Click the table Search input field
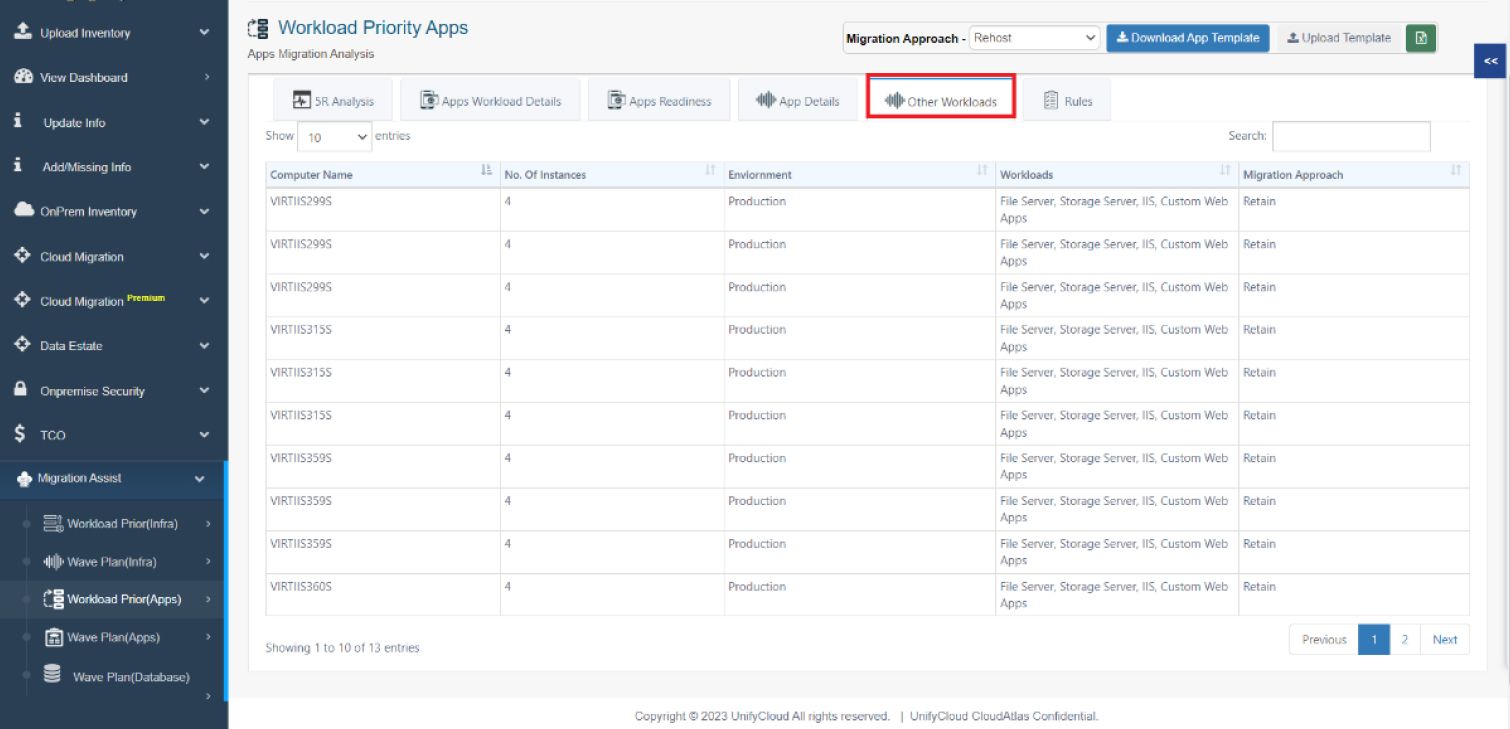The width and height of the screenshot is (1510, 729). pos(1351,136)
